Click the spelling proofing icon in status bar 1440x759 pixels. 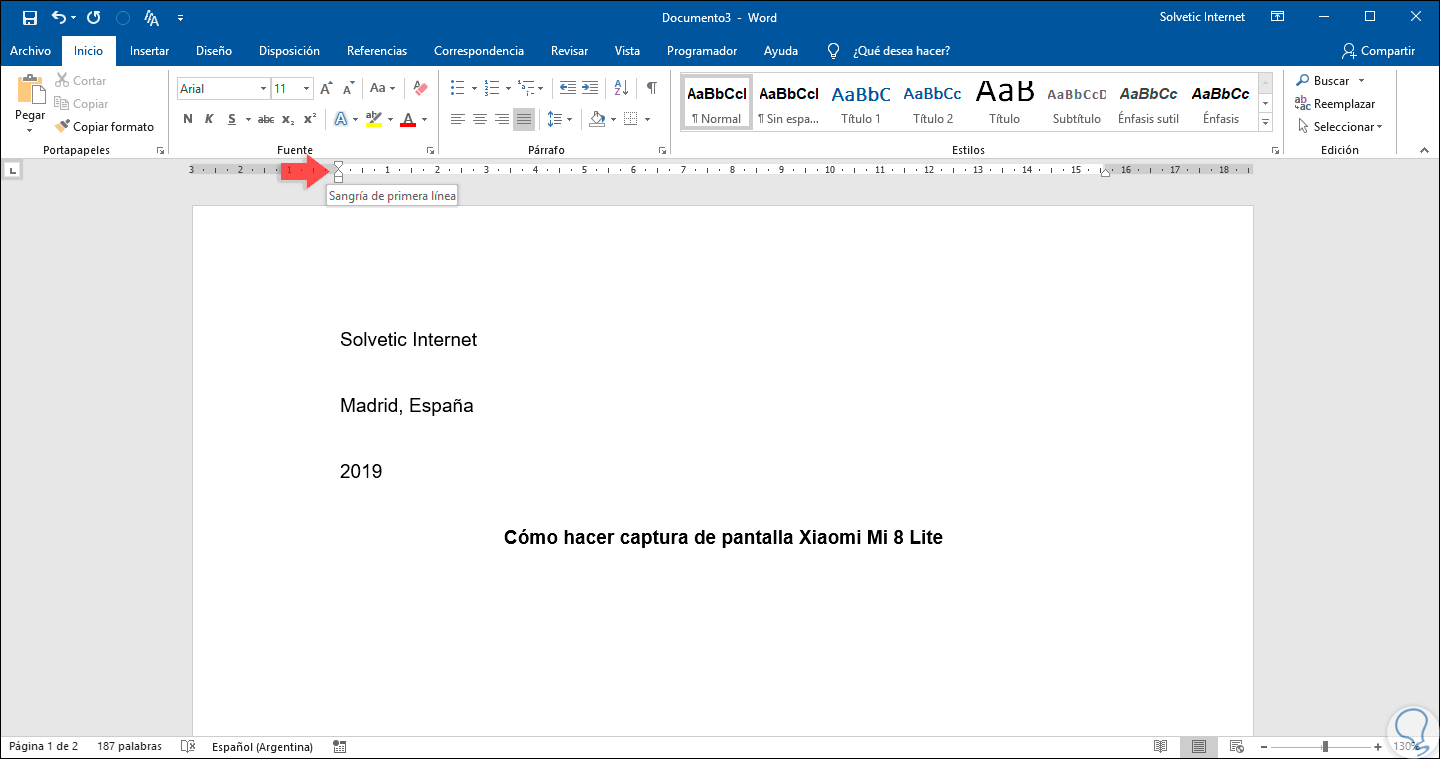tap(187, 746)
